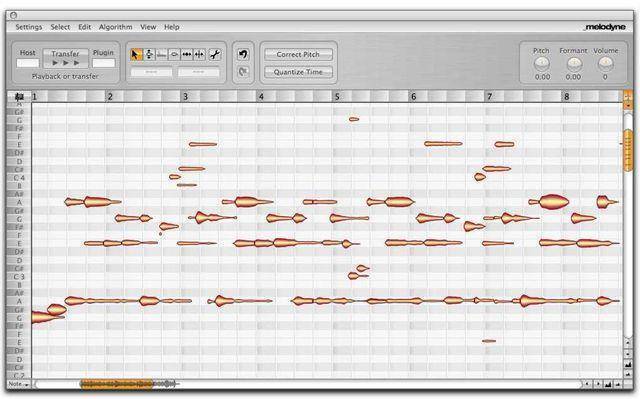This screenshot has height=399, width=640.
Task: Click the Quantize Time button
Action: coord(298,72)
